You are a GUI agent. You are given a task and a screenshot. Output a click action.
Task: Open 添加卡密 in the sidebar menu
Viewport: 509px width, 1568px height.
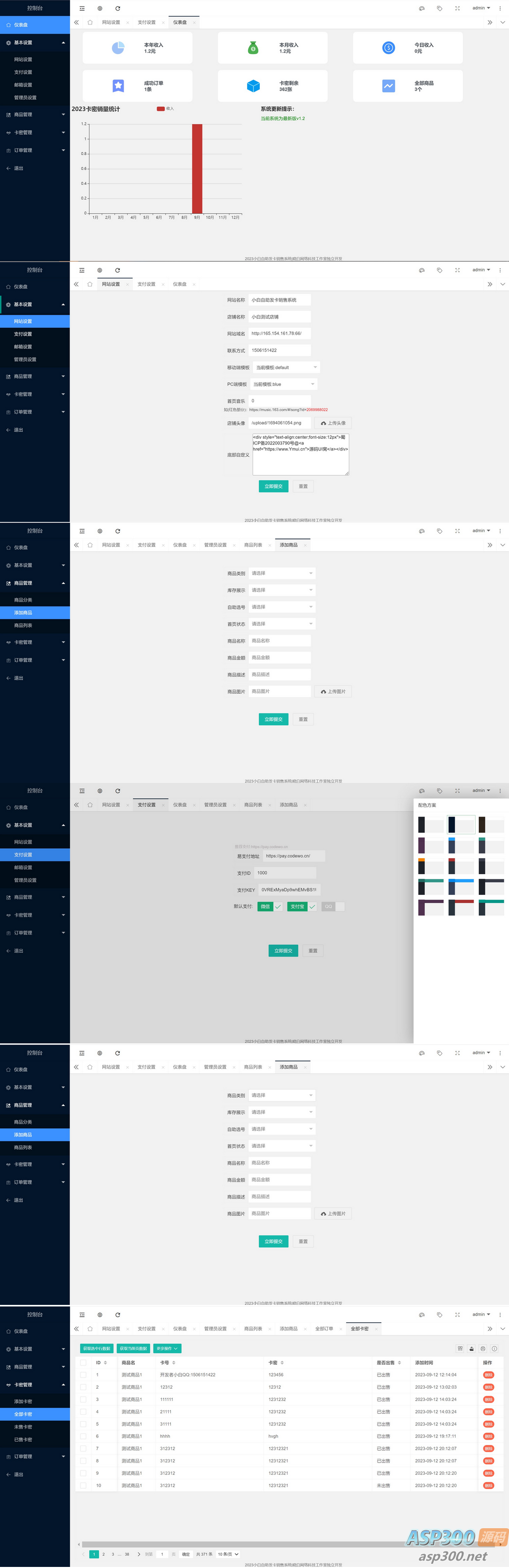[x=34, y=1401]
